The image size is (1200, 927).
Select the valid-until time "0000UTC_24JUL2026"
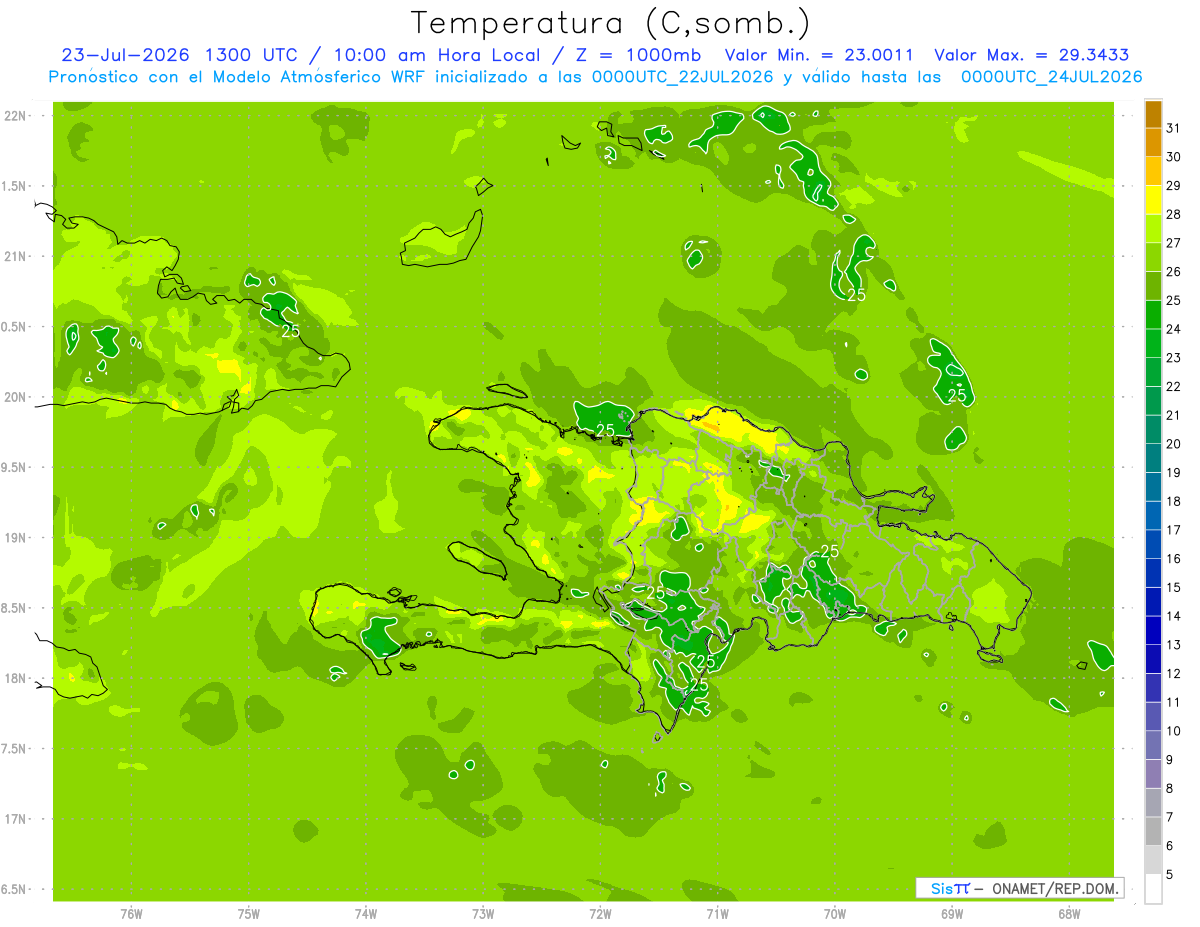pos(1052,77)
